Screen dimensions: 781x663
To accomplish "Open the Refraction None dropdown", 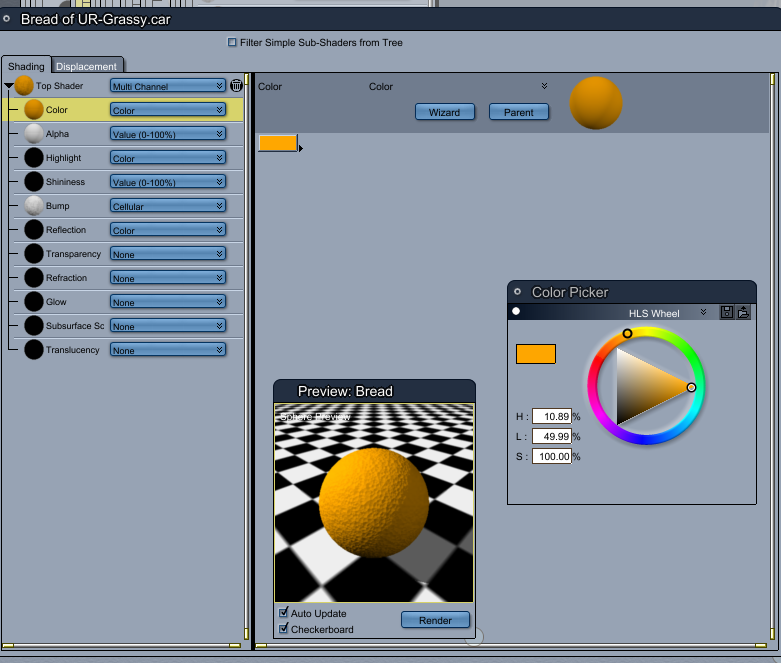I will click(x=168, y=277).
